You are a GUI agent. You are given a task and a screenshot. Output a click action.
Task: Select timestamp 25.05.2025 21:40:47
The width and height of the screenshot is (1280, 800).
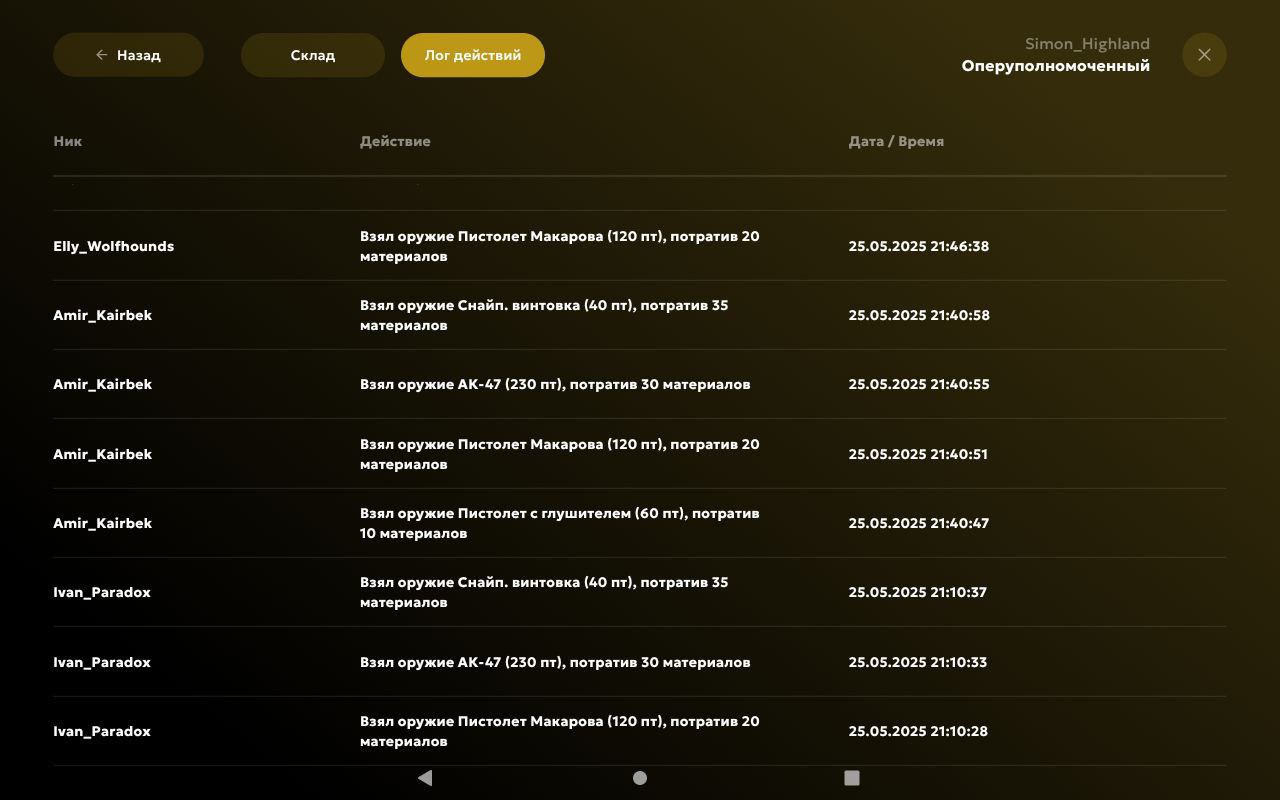919,523
